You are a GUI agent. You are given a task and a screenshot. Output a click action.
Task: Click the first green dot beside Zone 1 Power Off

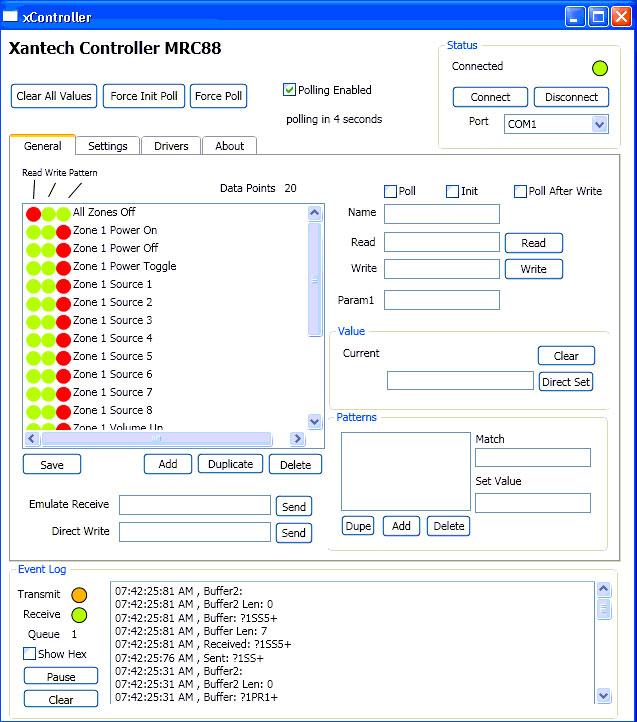[34, 250]
